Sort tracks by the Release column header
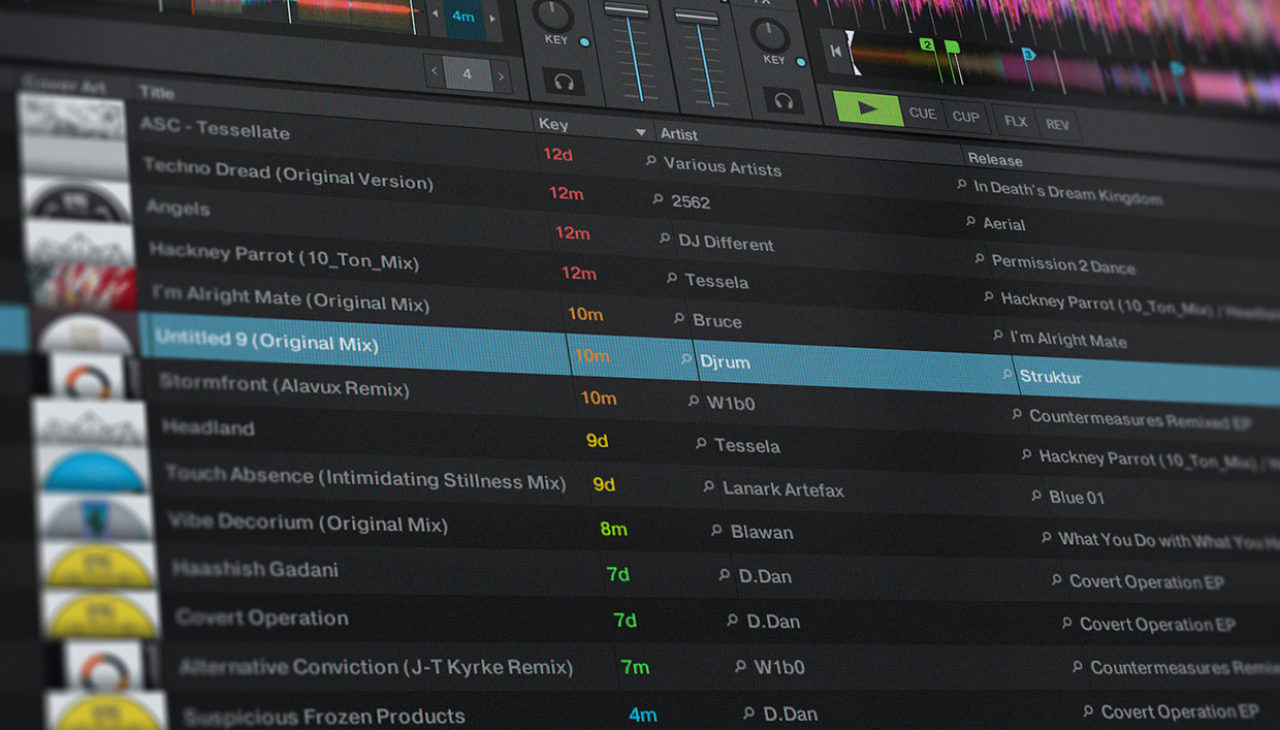 [995, 159]
